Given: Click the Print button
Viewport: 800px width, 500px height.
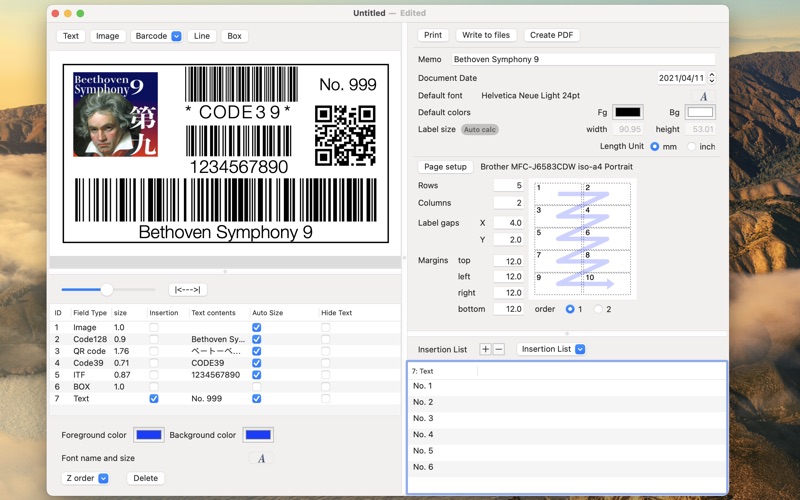Looking at the screenshot, I should click(x=433, y=35).
